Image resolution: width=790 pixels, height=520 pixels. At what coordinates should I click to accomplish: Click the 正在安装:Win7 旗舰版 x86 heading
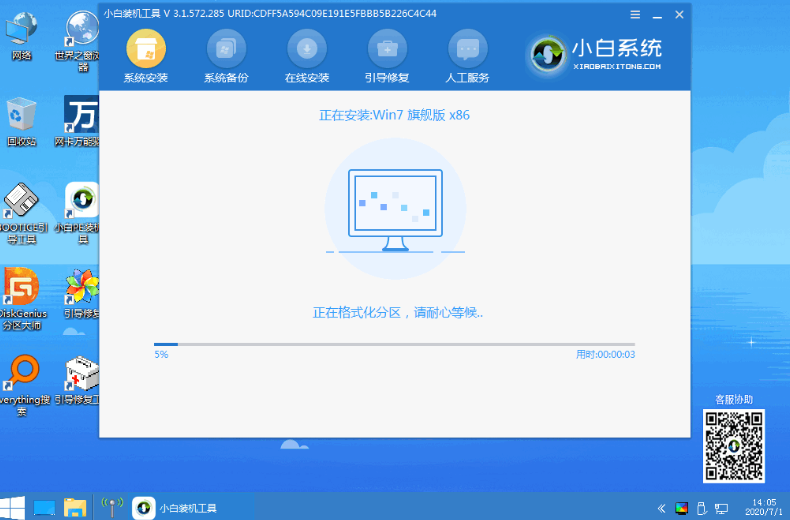394,115
